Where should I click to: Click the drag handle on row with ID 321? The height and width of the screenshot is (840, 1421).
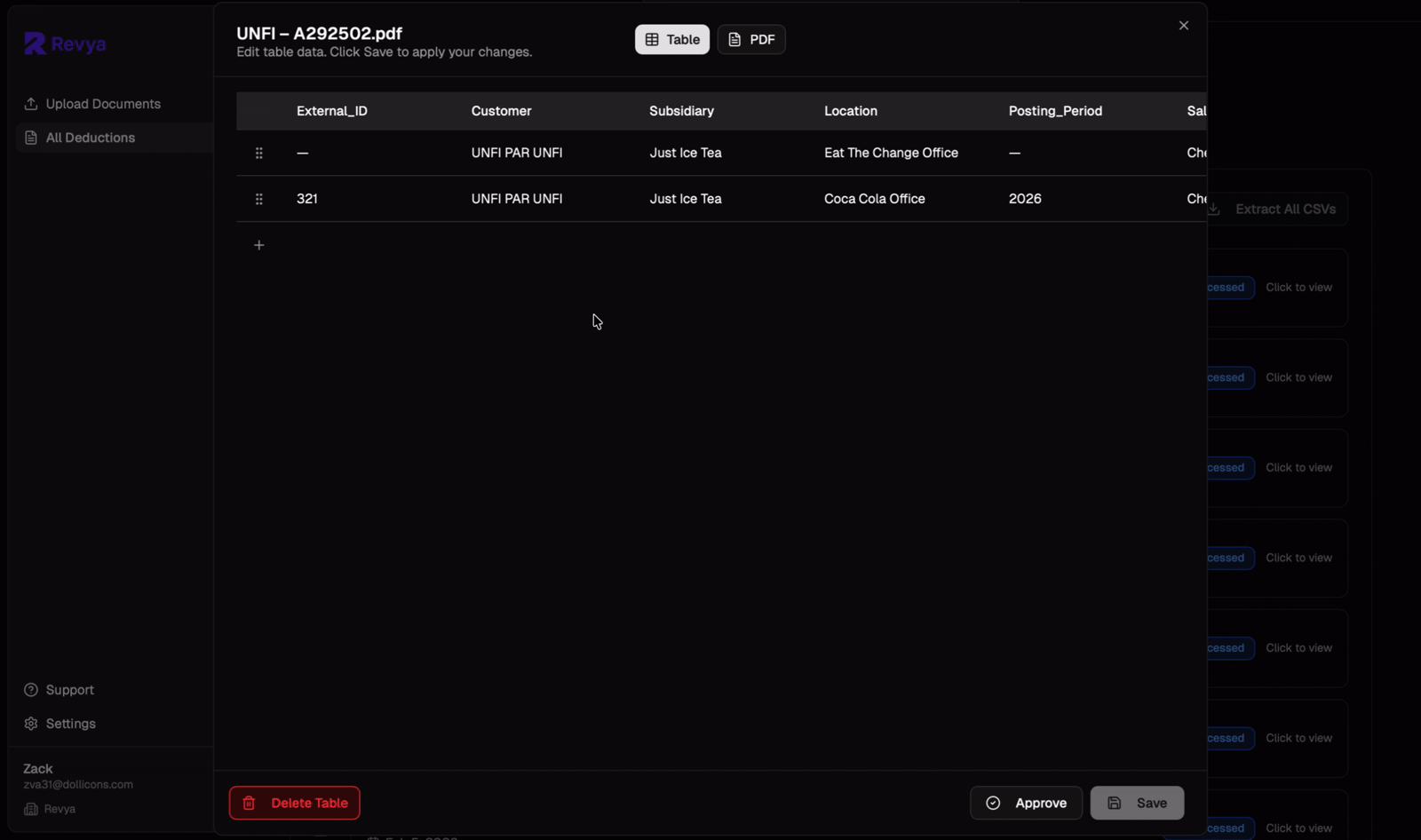[x=258, y=199]
